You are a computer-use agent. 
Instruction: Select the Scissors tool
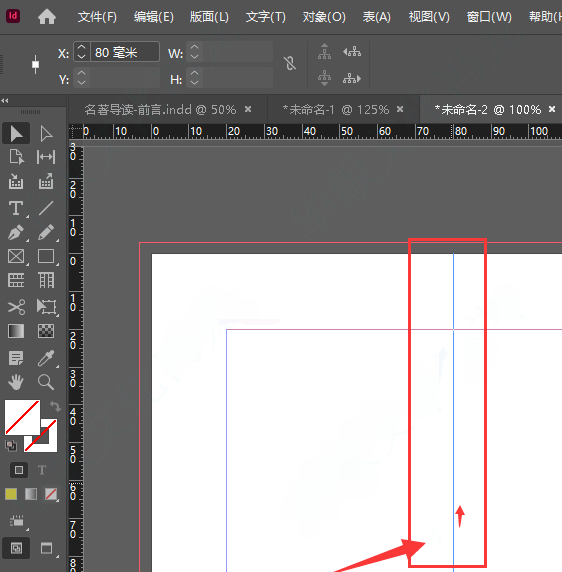click(16, 307)
